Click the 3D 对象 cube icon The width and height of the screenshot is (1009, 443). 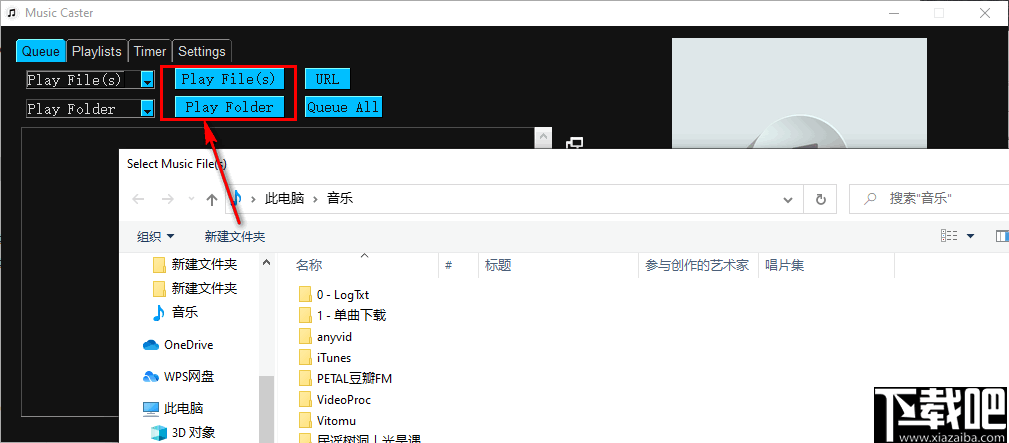(x=158, y=433)
